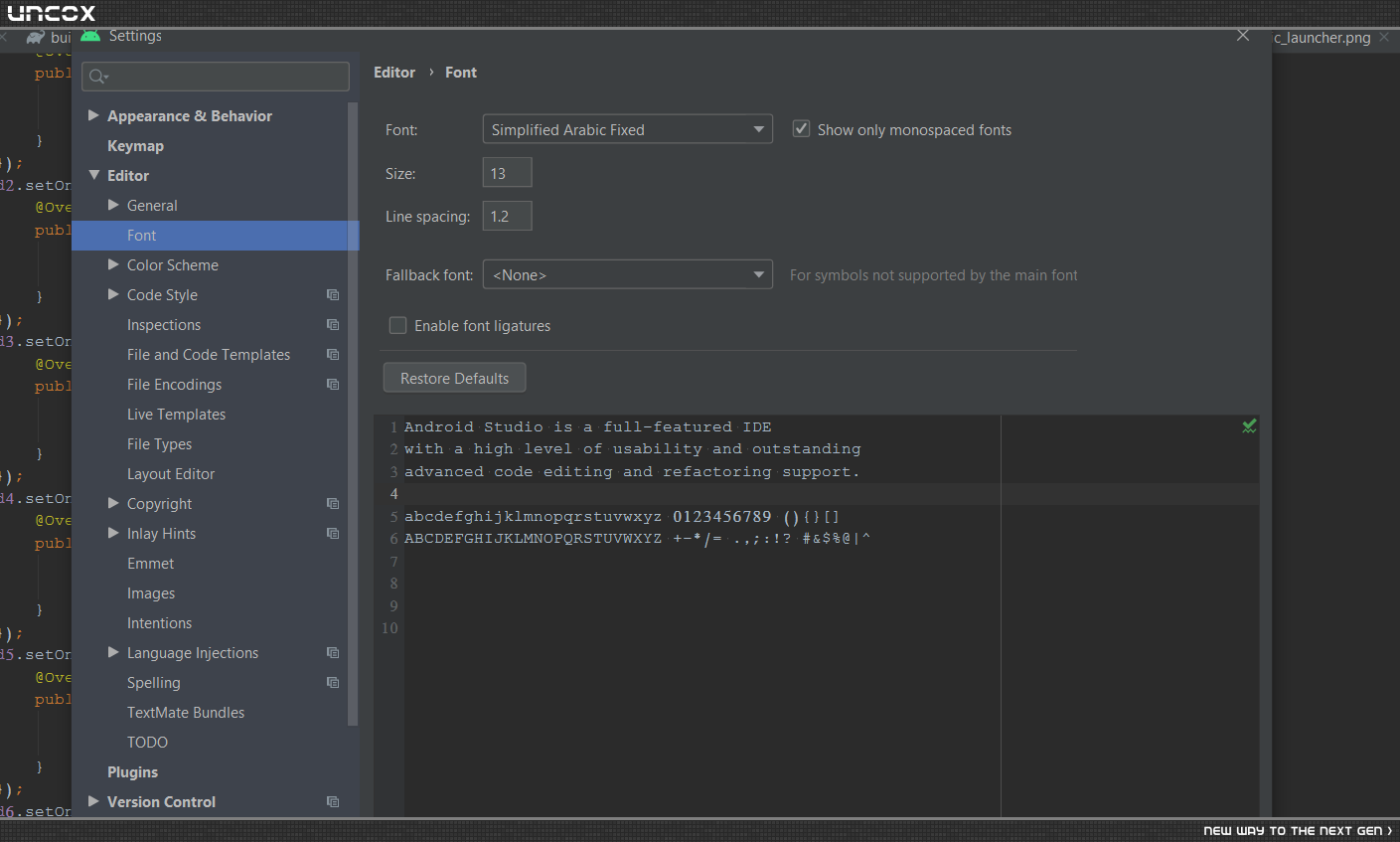Open the Inspections settings page
Screen dimensions: 1400x842
click(164, 325)
